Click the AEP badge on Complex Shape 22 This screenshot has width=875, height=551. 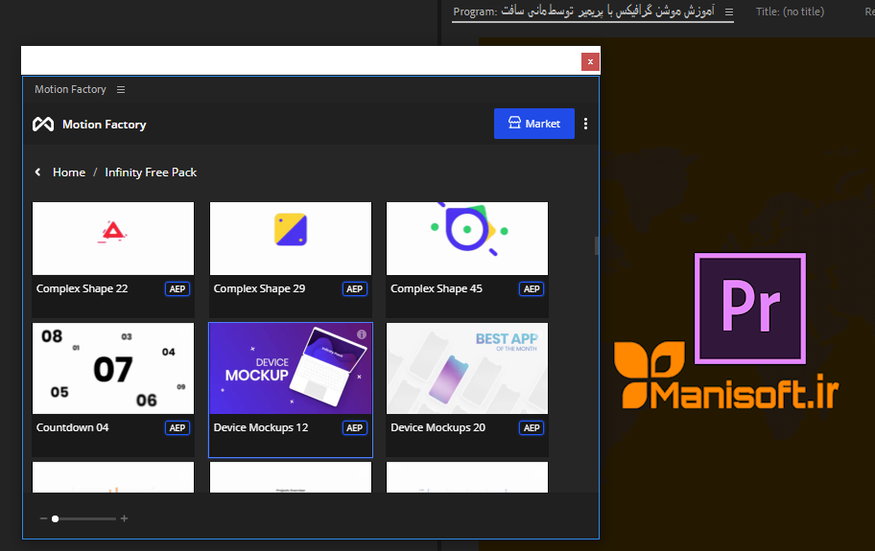(177, 289)
